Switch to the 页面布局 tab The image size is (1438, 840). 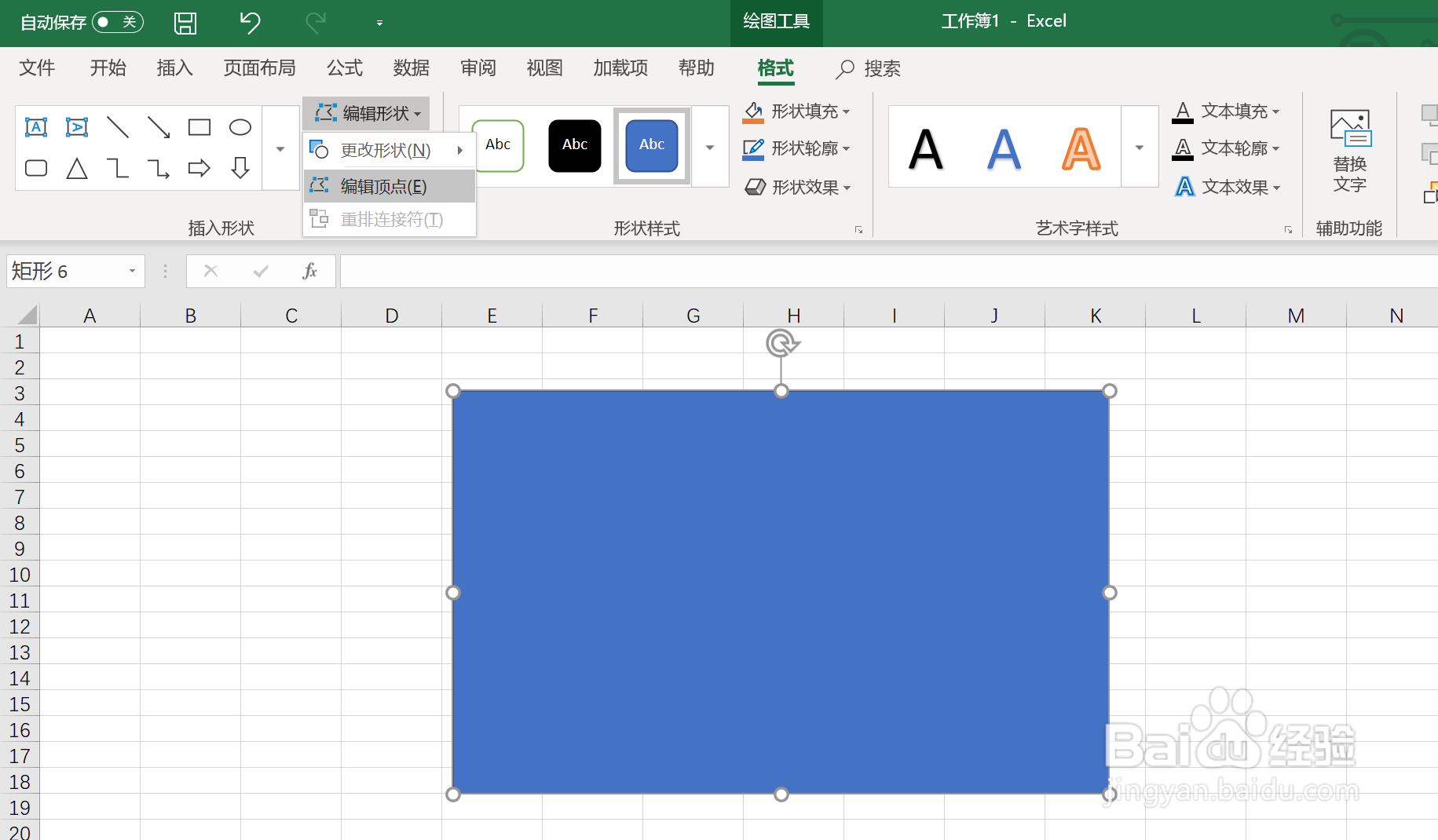click(x=259, y=68)
